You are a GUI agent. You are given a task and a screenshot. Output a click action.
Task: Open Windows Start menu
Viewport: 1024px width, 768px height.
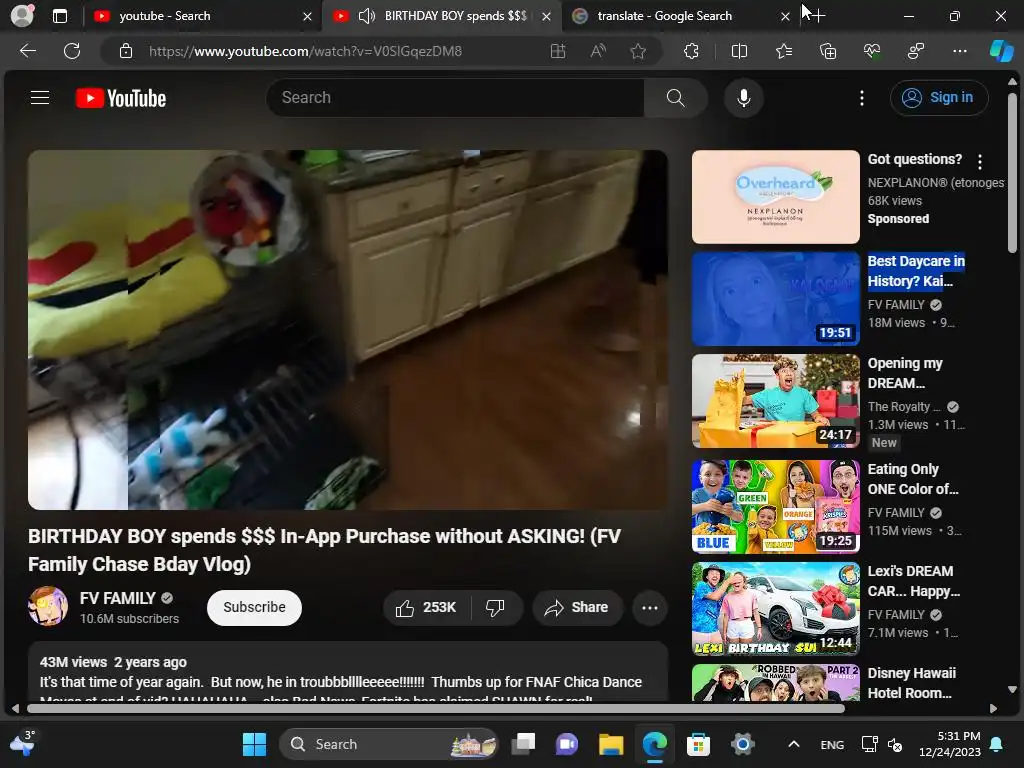(254, 744)
